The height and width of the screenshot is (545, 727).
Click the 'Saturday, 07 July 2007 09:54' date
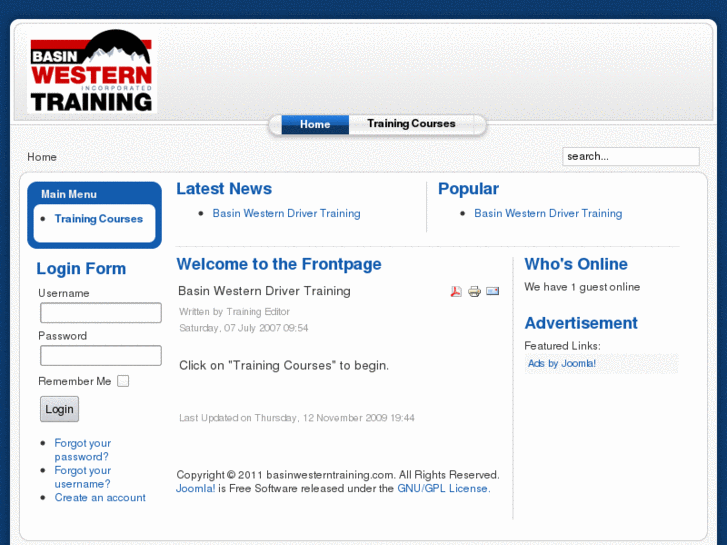[243, 328]
